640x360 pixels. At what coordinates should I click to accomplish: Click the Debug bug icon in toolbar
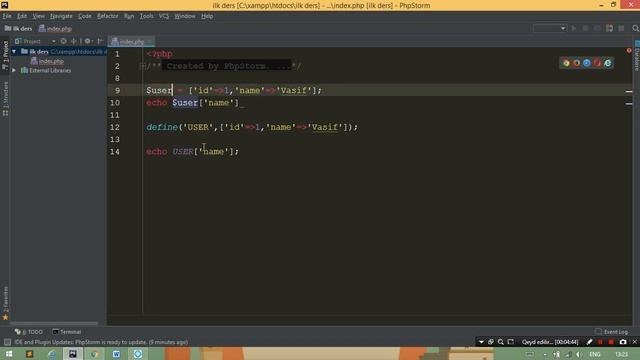click(x=585, y=28)
